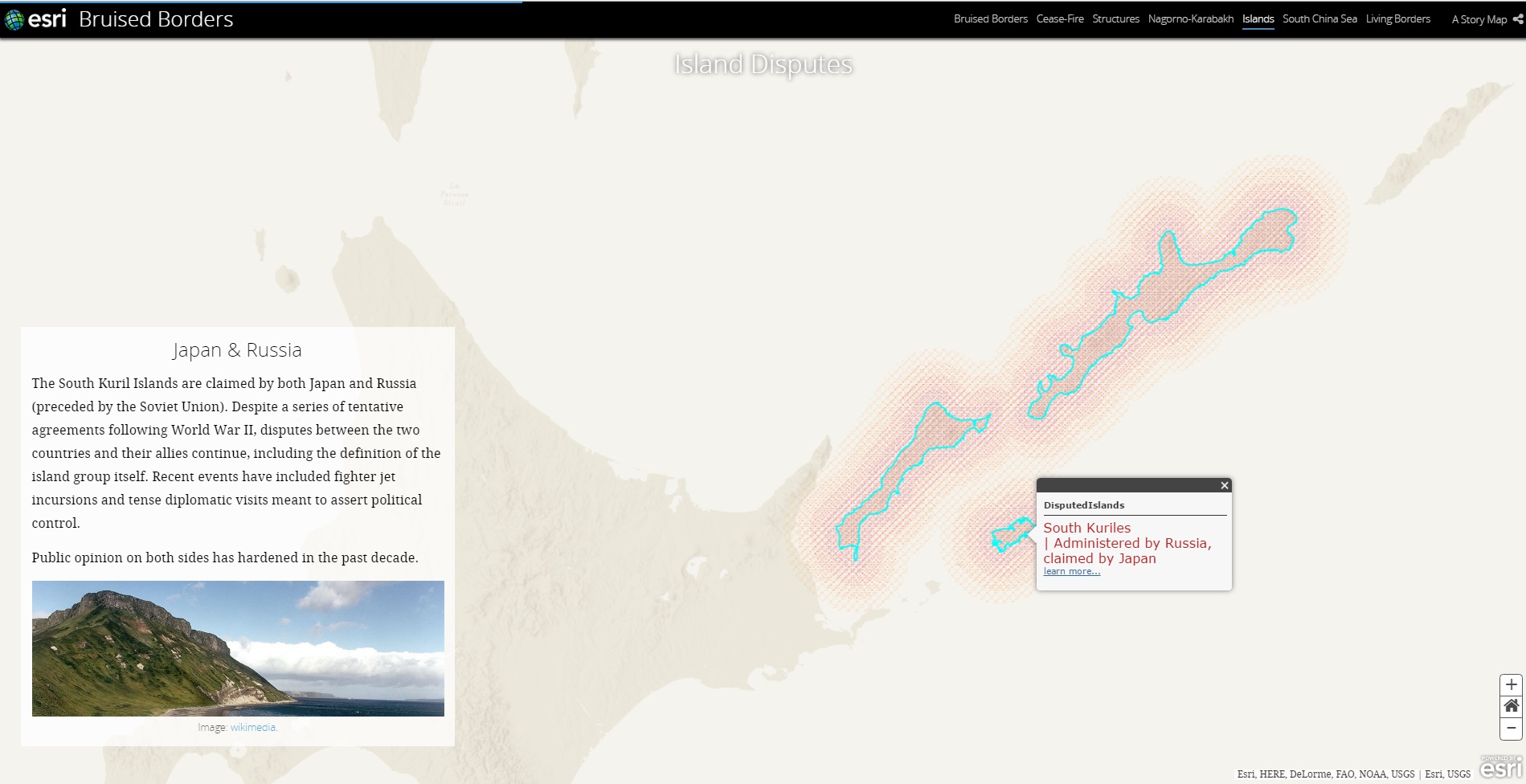Image resolution: width=1526 pixels, height=784 pixels.
Task: Click the Esri globe logo
Action: click(x=14, y=19)
